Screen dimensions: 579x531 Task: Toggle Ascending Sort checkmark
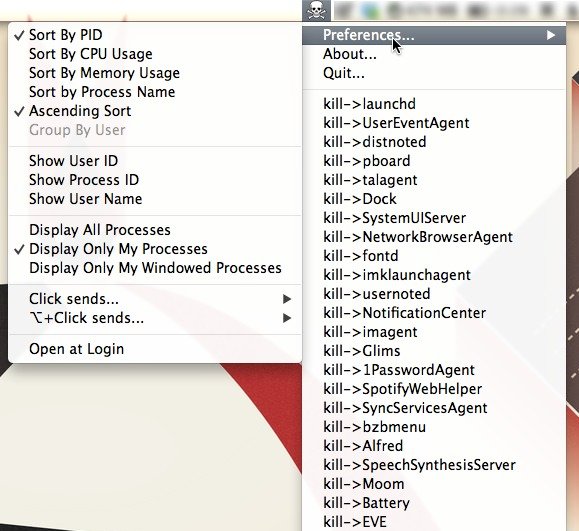(x=155, y=111)
